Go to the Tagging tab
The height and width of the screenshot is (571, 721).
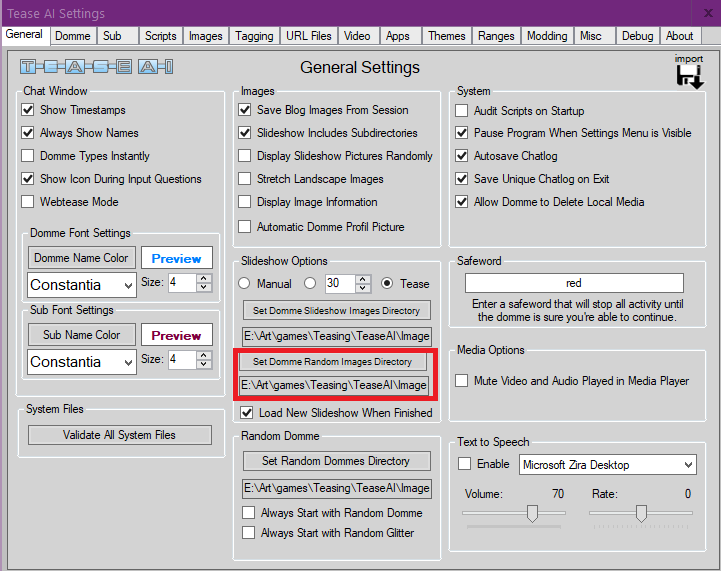coord(254,36)
